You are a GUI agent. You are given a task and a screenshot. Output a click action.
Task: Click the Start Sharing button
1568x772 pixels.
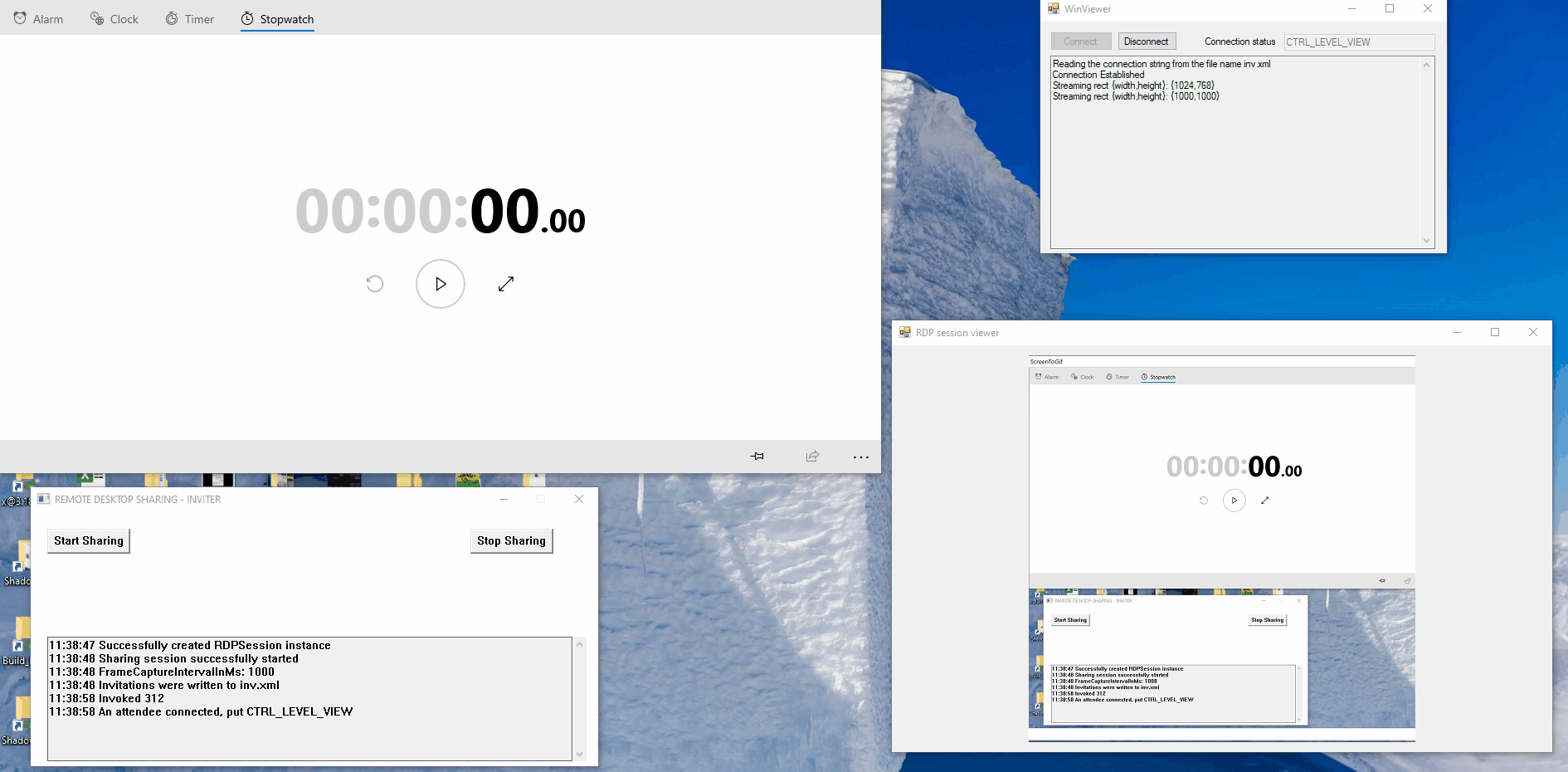click(x=88, y=540)
